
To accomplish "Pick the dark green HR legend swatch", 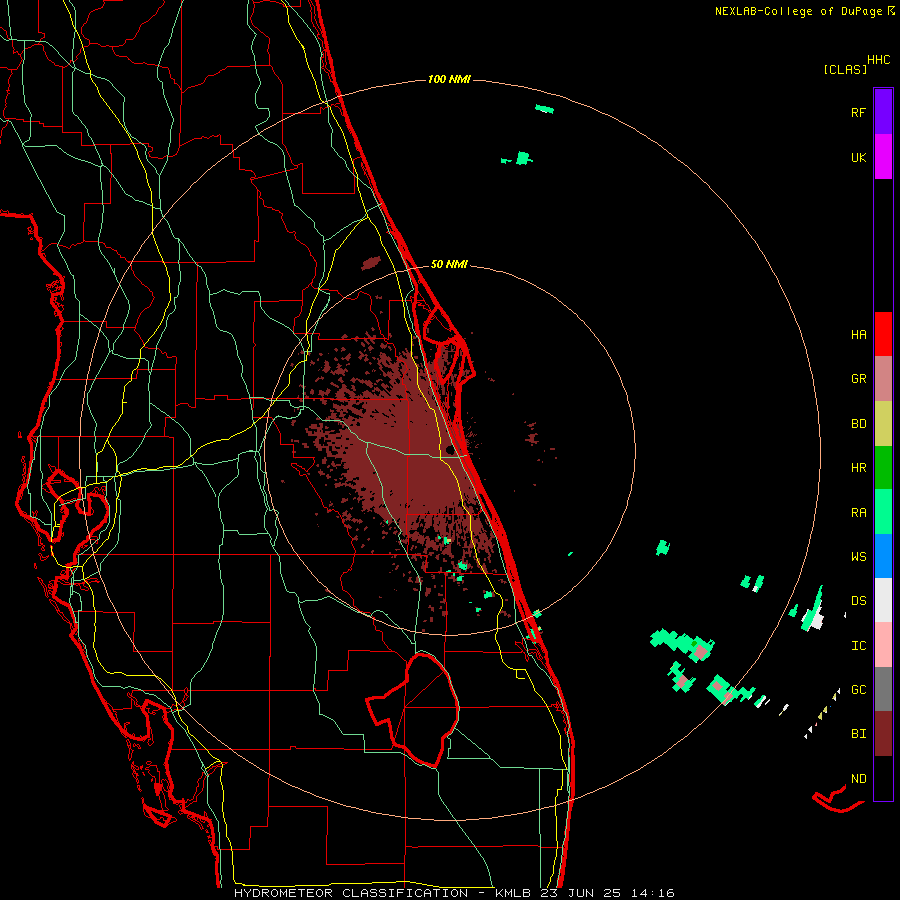I will click(x=883, y=467).
